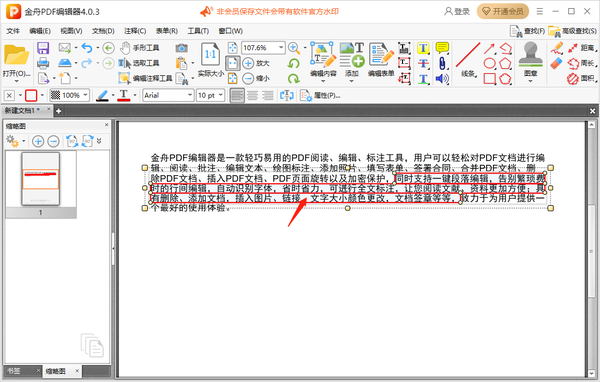Click the redo arrow icon
The height and width of the screenshot is (382, 600).
coord(86,63)
